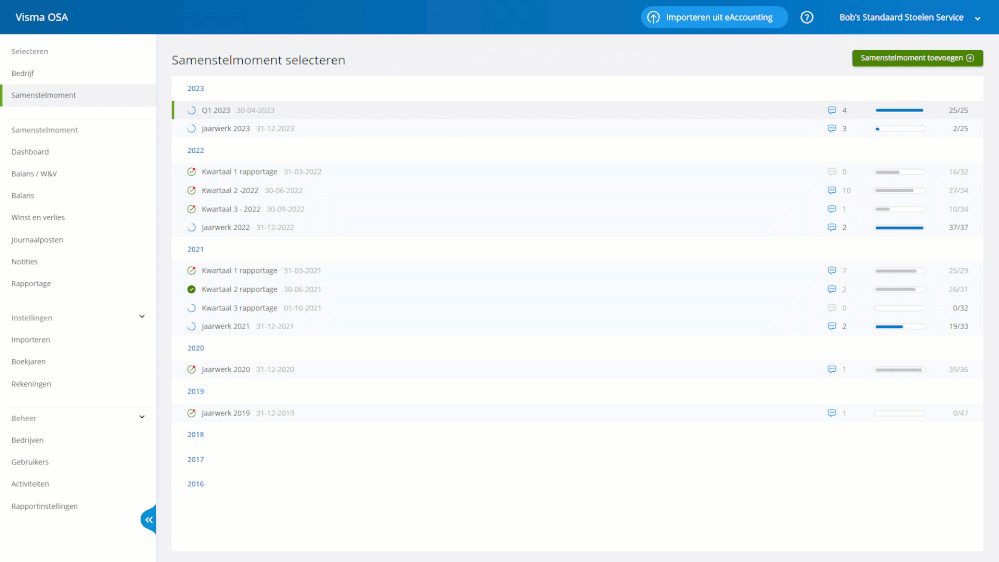
Task: Click the green completed icon for Kwartaal 2 rapportage 2021
Action: 191,289
